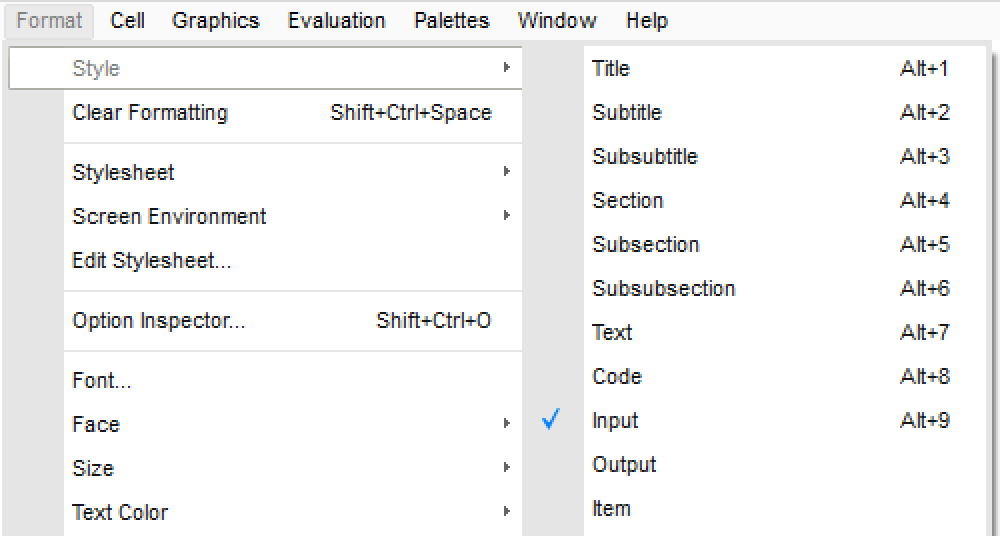Screen dimensions: 1000x536
Task: Select the checked Input style
Action: tap(615, 421)
